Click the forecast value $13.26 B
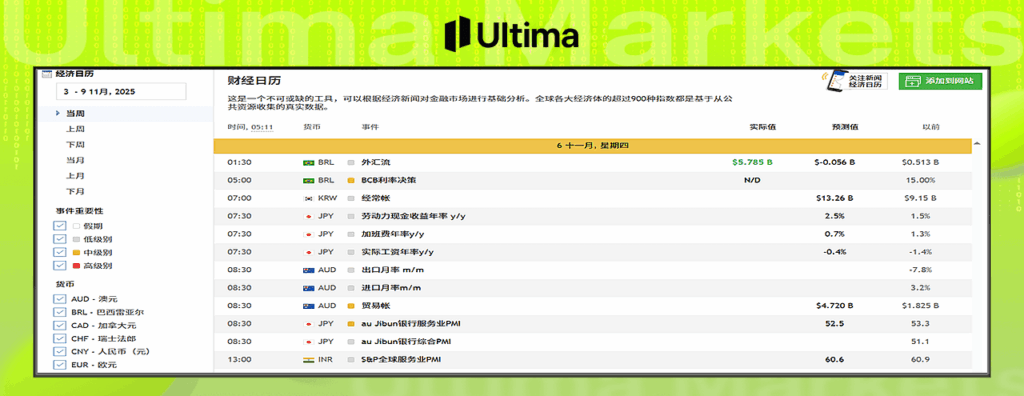The image size is (1024, 396). click(835, 198)
